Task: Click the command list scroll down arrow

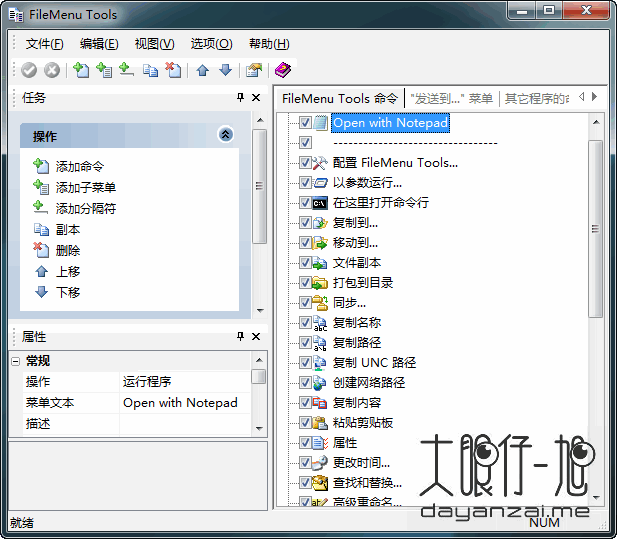Action: 596,498
